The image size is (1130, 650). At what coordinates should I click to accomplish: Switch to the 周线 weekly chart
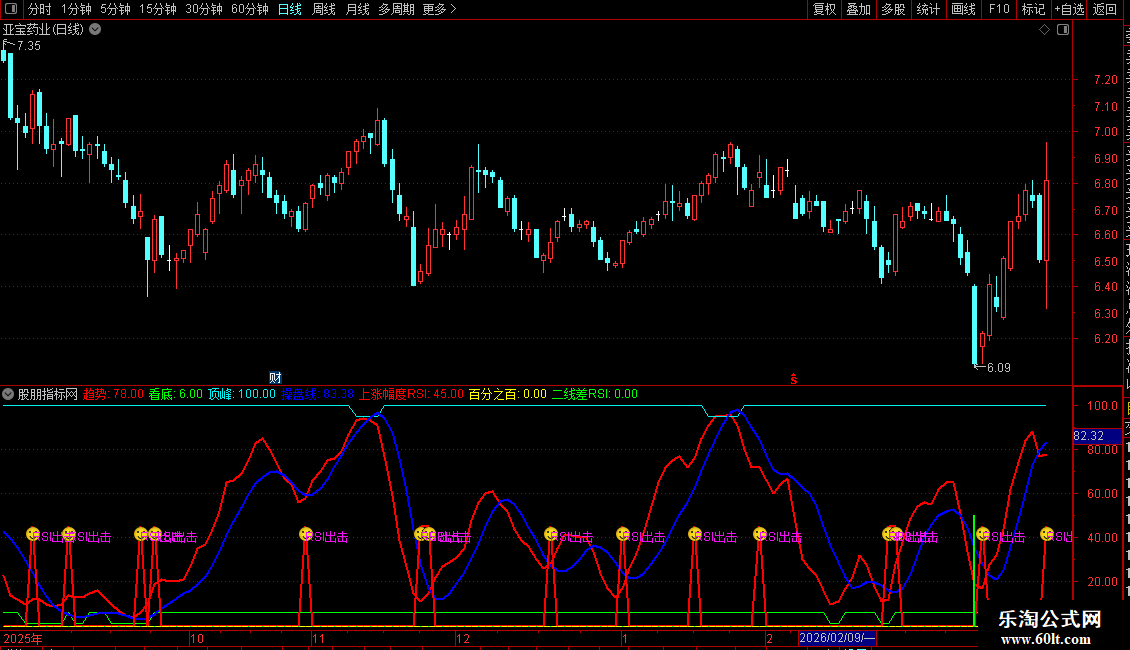click(324, 9)
